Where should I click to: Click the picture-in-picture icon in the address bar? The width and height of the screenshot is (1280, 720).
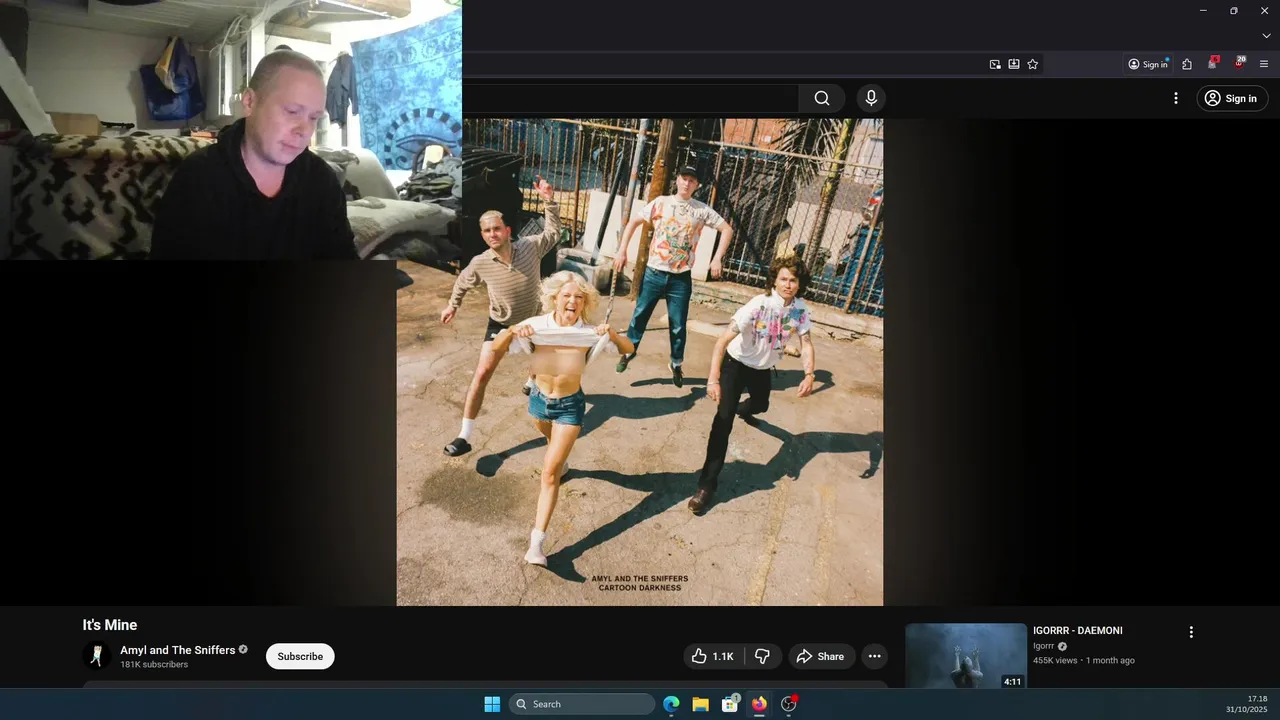[x=995, y=64]
